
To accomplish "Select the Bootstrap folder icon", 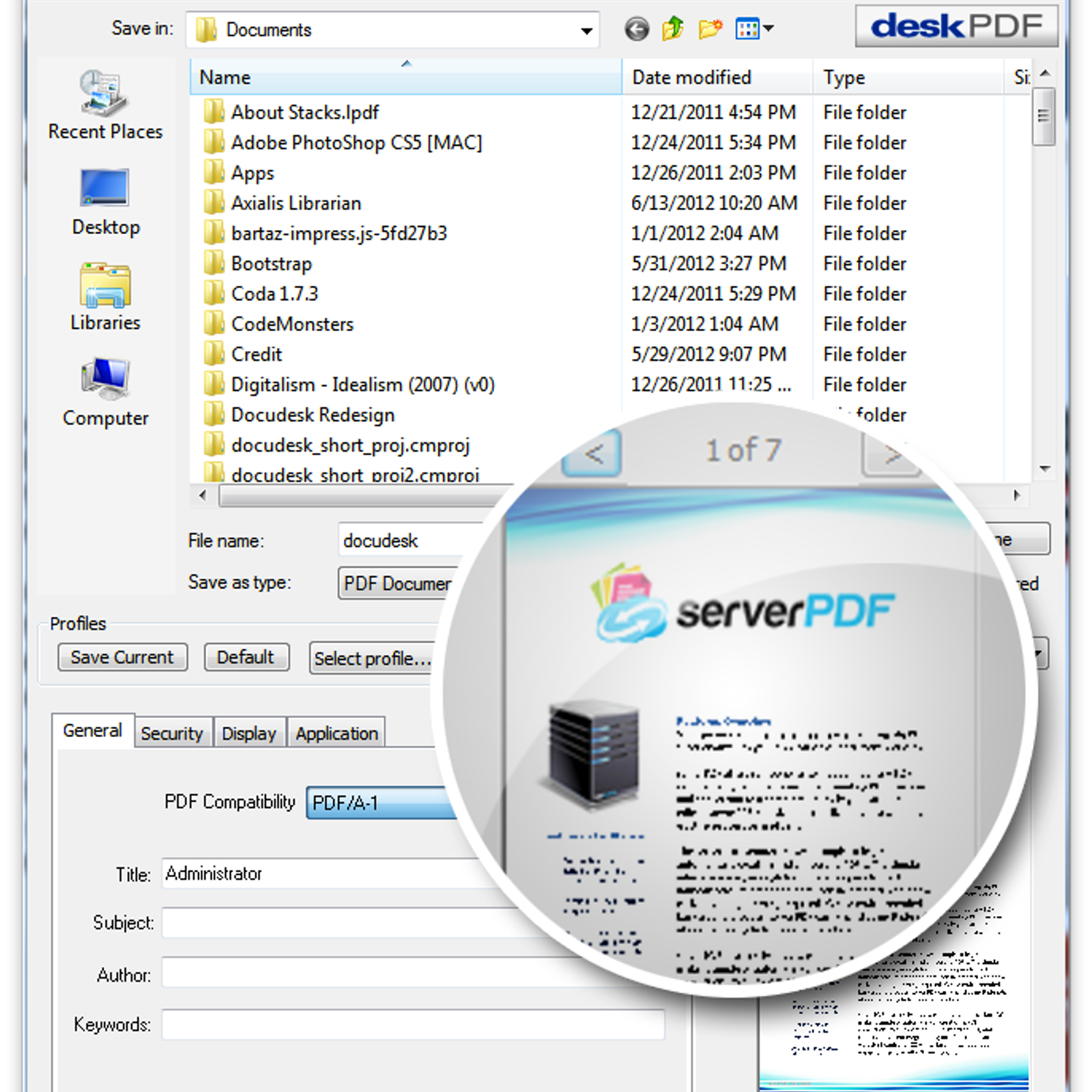I will [x=214, y=263].
